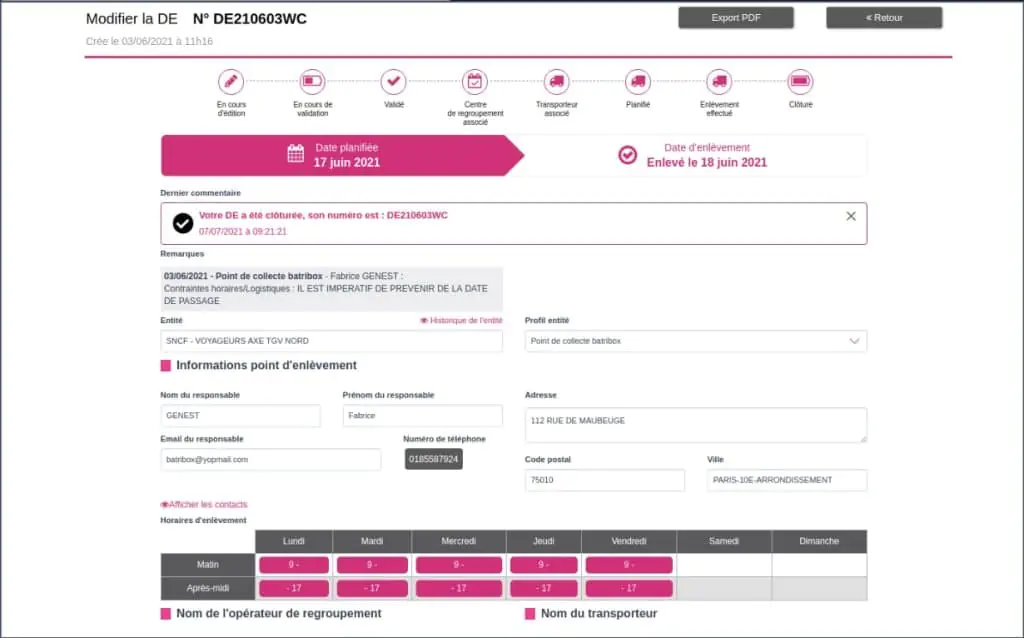
Task: Go back with the Retour button
Action: pyautogui.click(x=884, y=18)
